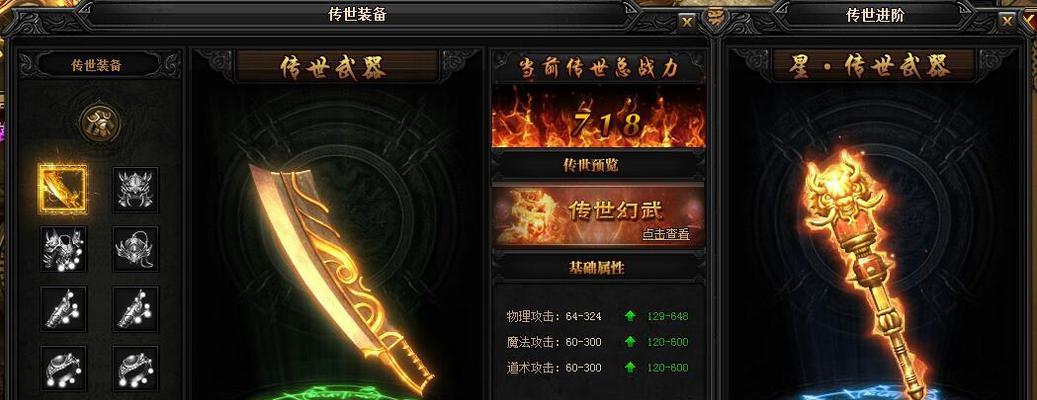The height and width of the screenshot is (400, 1037).
Task: Select the right ring equipment slot
Action: (136, 368)
